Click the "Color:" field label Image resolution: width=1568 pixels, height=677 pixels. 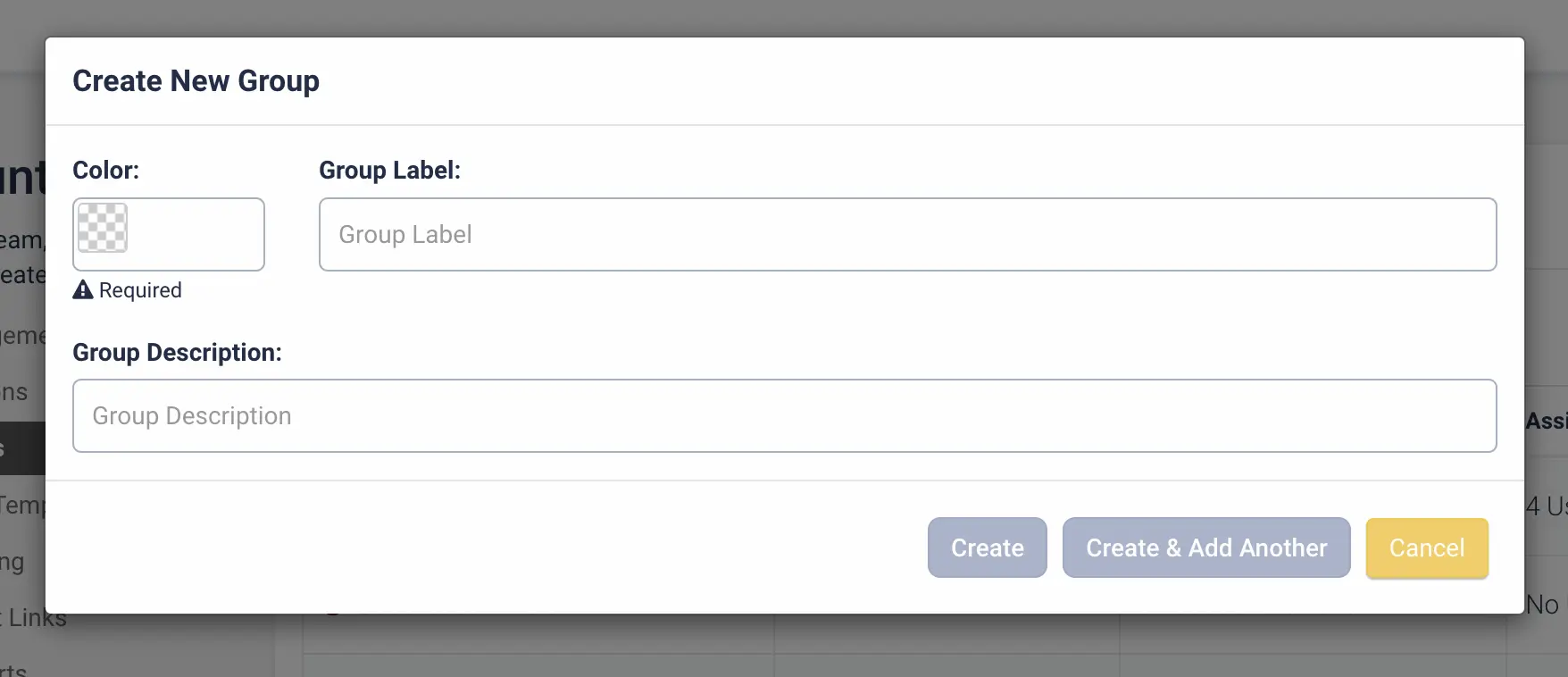[105, 170]
